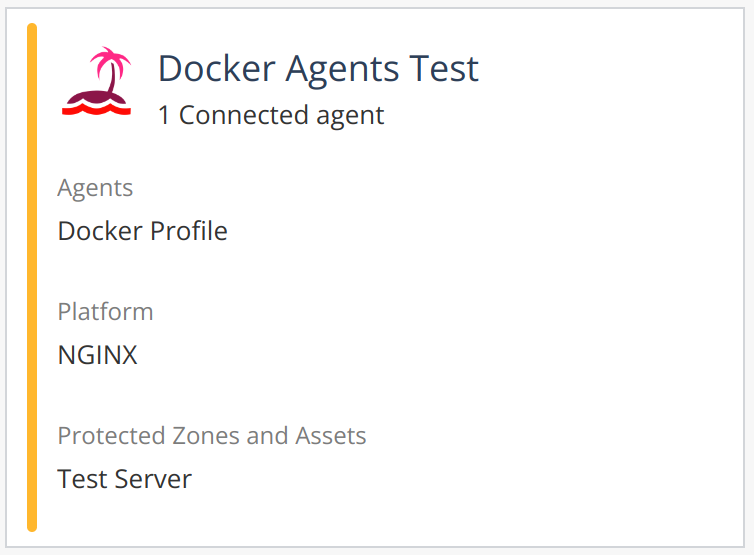The height and width of the screenshot is (555, 754).
Task: Open the Docker Agents Test profile title
Action: (318, 68)
